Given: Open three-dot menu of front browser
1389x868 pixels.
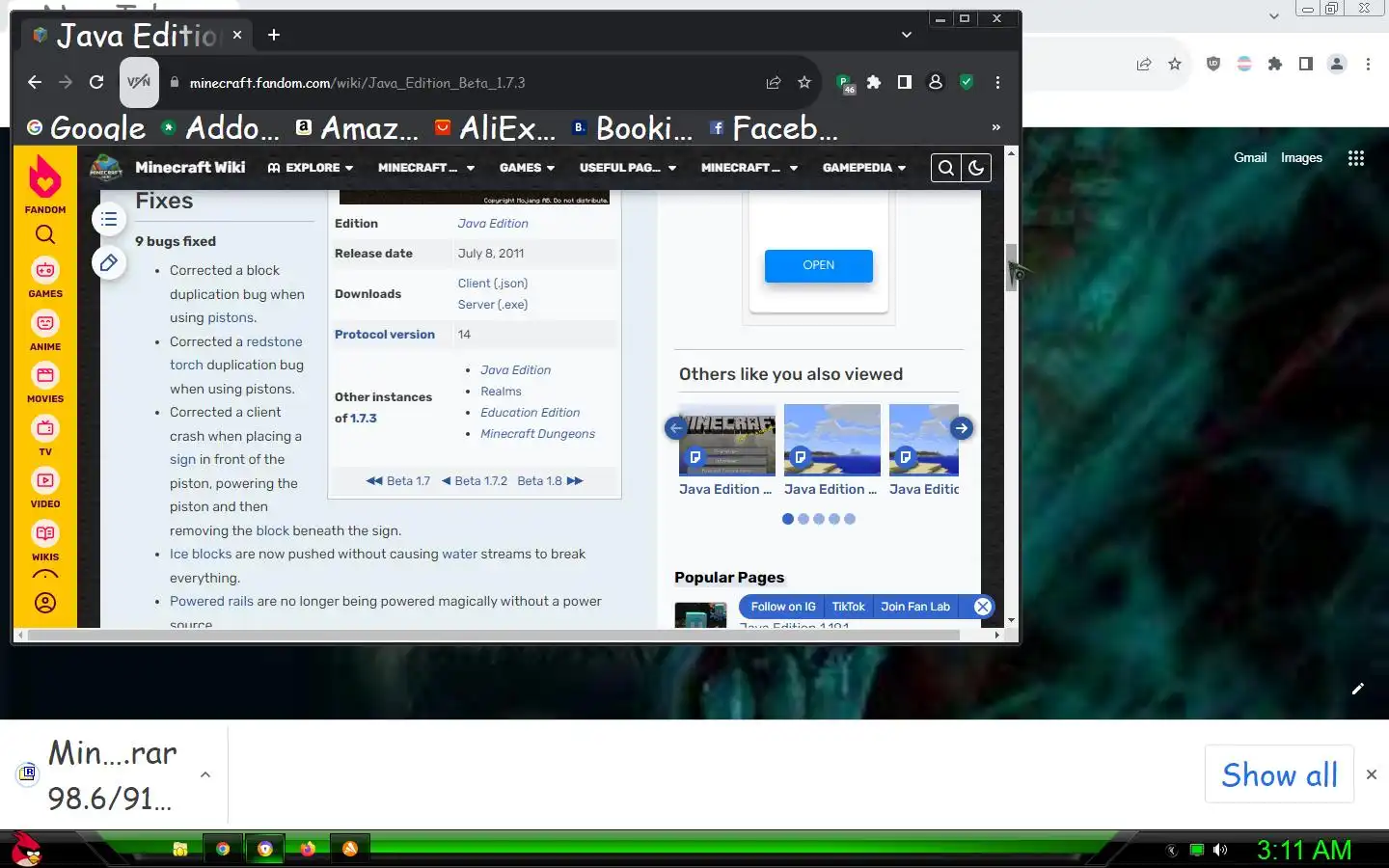Looking at the screenshot, I should point(997,83).
